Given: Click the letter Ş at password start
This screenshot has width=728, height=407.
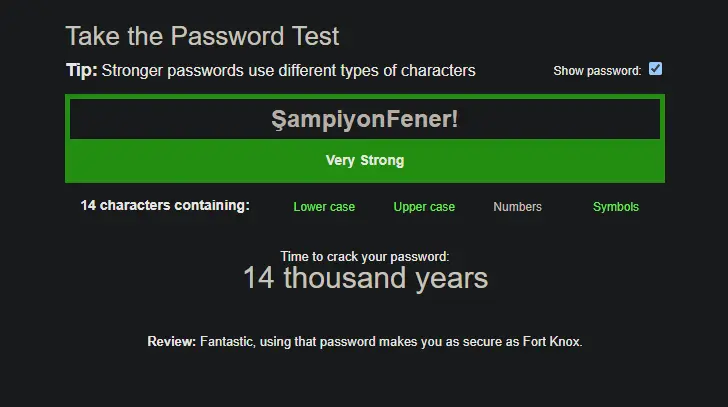Looking at the screenshot, I should coord(277,120).
